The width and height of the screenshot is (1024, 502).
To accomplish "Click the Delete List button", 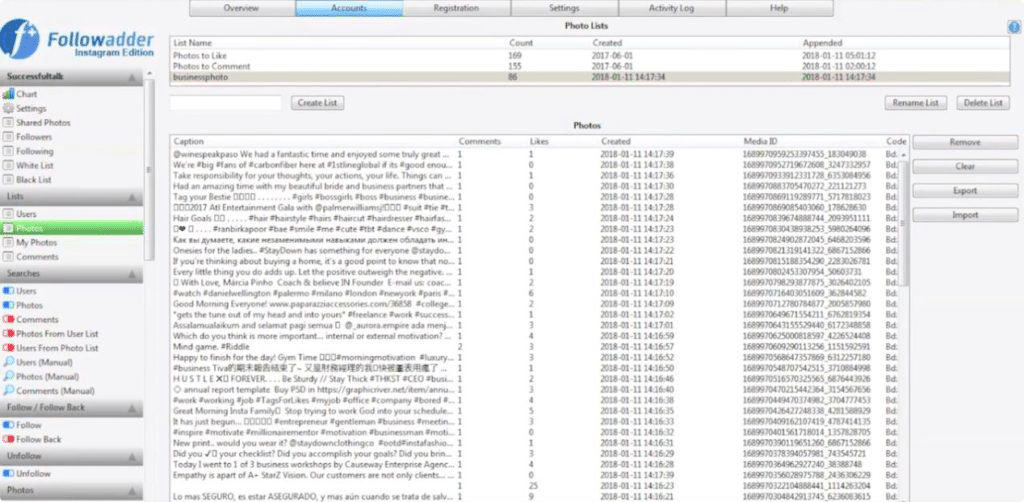I will (x=983, y=103).
